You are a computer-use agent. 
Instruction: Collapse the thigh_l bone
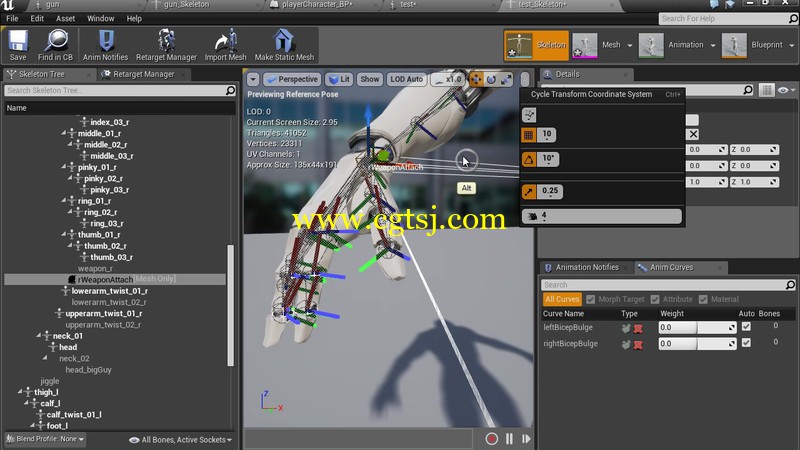20,392
